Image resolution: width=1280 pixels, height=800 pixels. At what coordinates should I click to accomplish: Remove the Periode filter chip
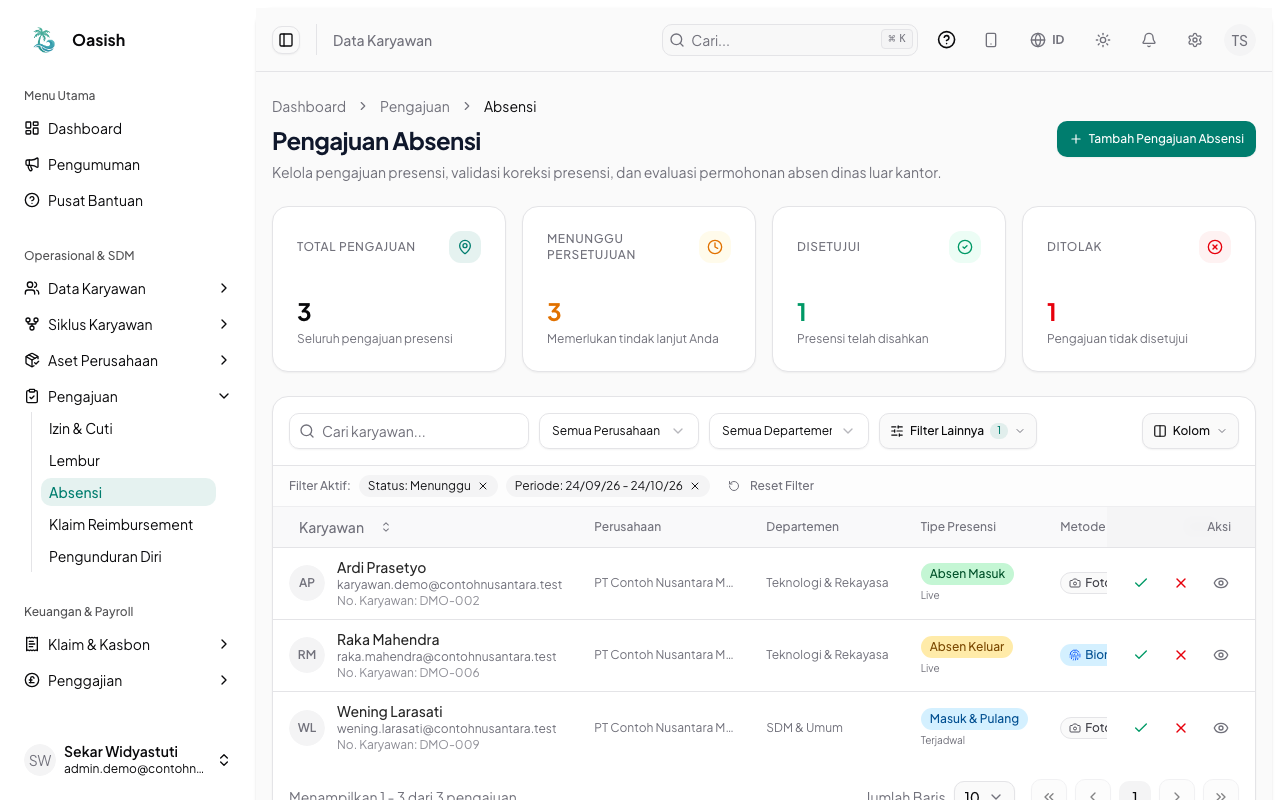(x=695, y=486)
